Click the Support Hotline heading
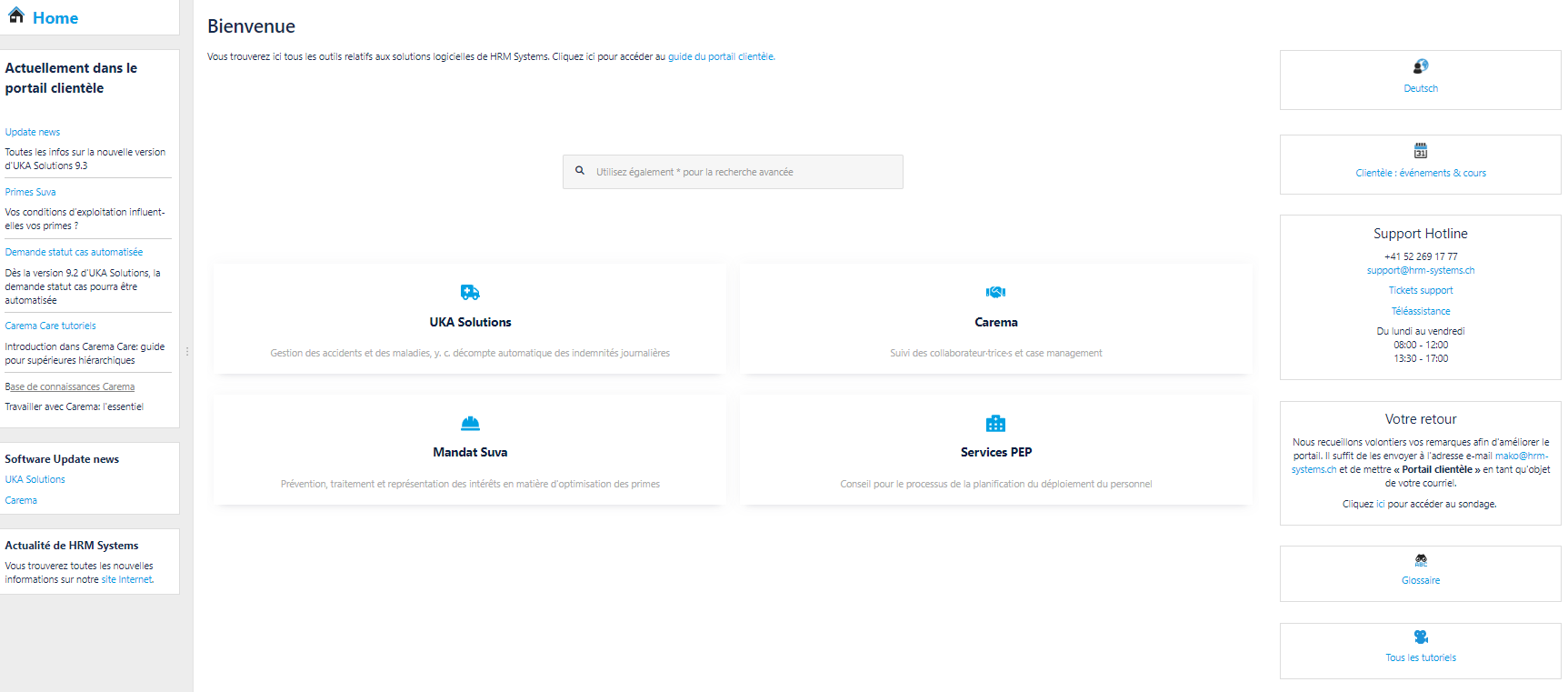This screenshot has width=1568, height=692. tap(1421, 234)
